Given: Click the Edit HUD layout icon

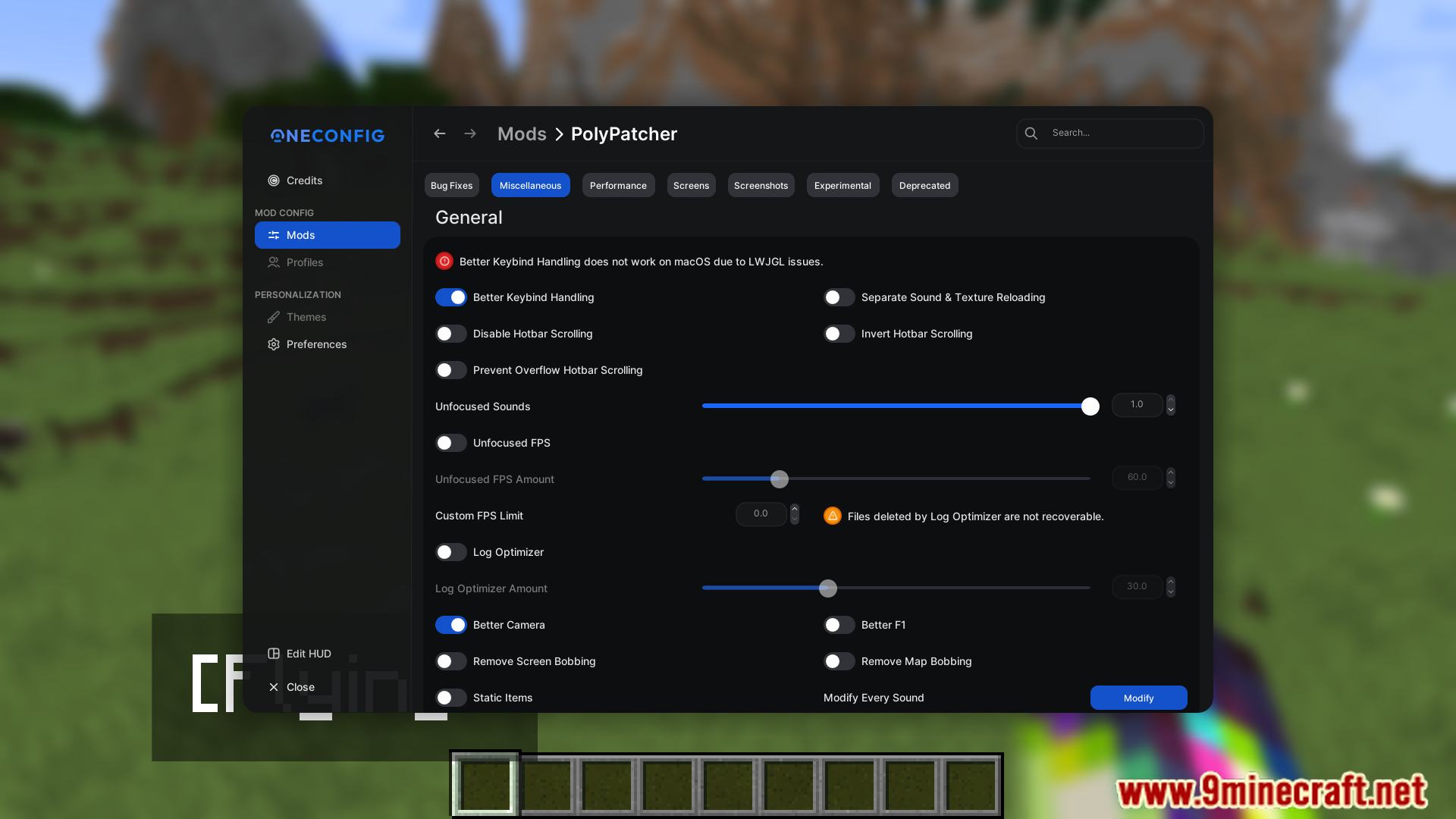Looking at the screenshot, I should [274, 654].
